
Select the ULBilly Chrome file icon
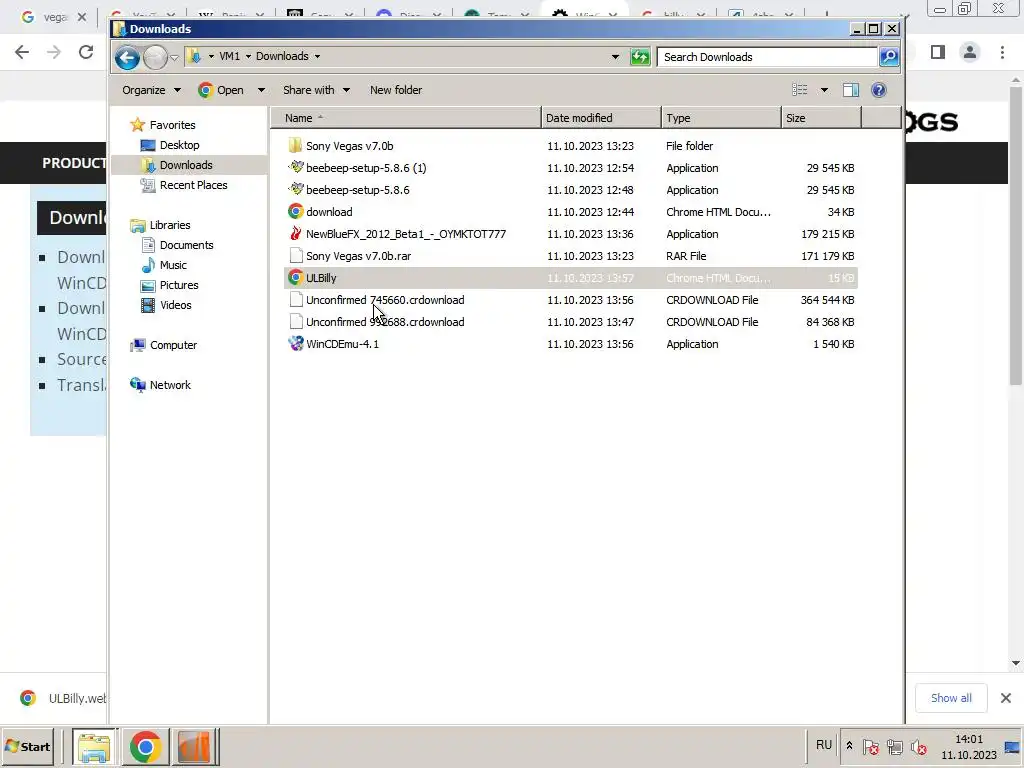point(296,278)
